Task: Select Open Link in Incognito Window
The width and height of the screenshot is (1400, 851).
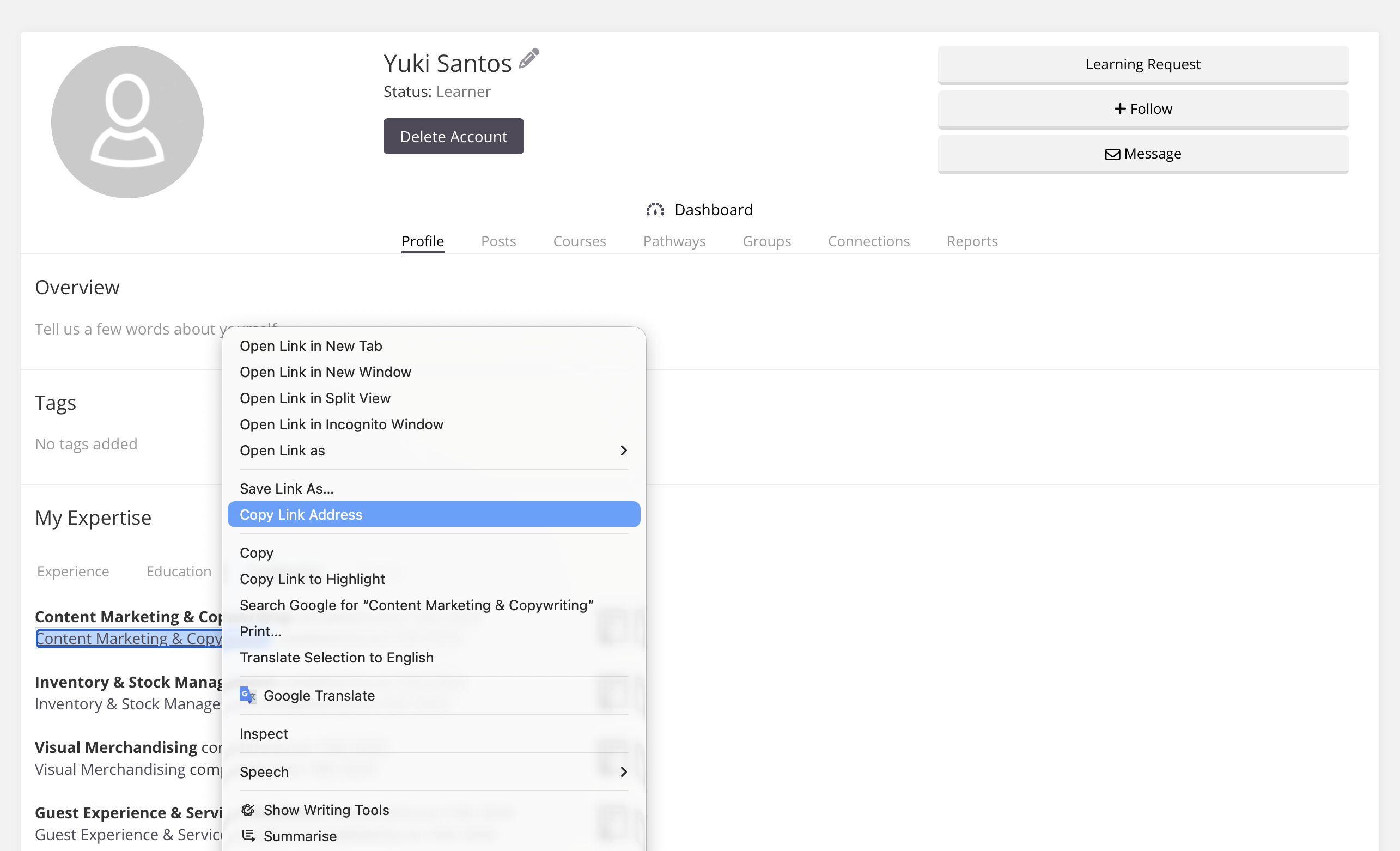Action: (434, 424)
